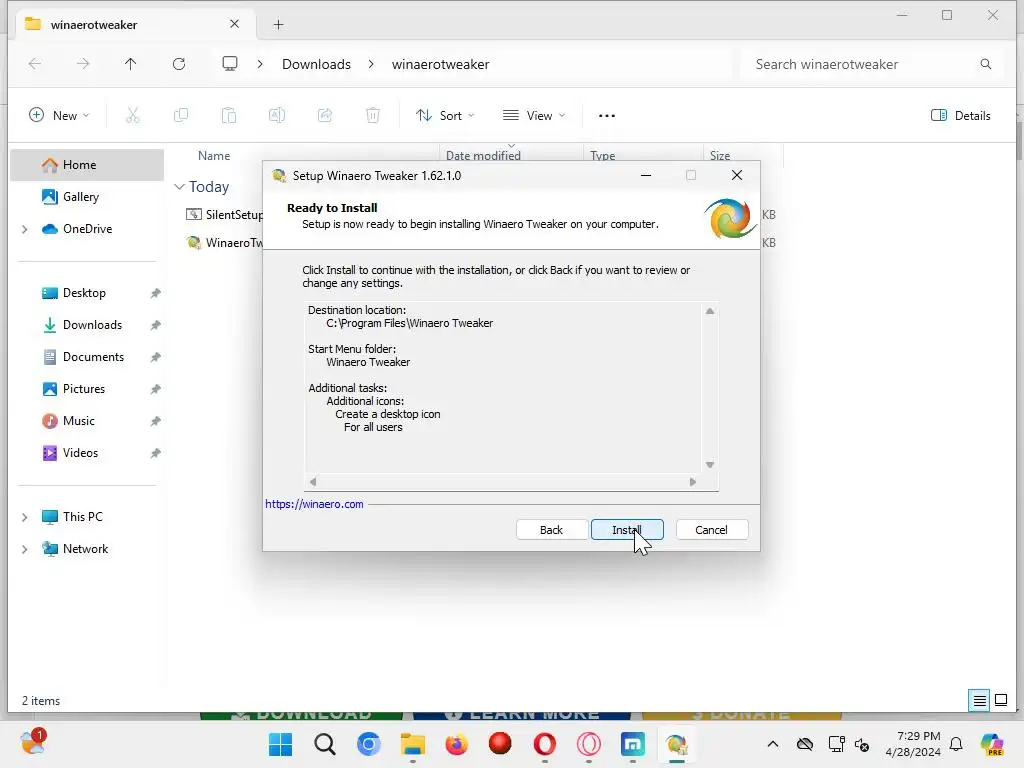
Task: Open the Sort dropdown
Action: [x=445, y=116]
